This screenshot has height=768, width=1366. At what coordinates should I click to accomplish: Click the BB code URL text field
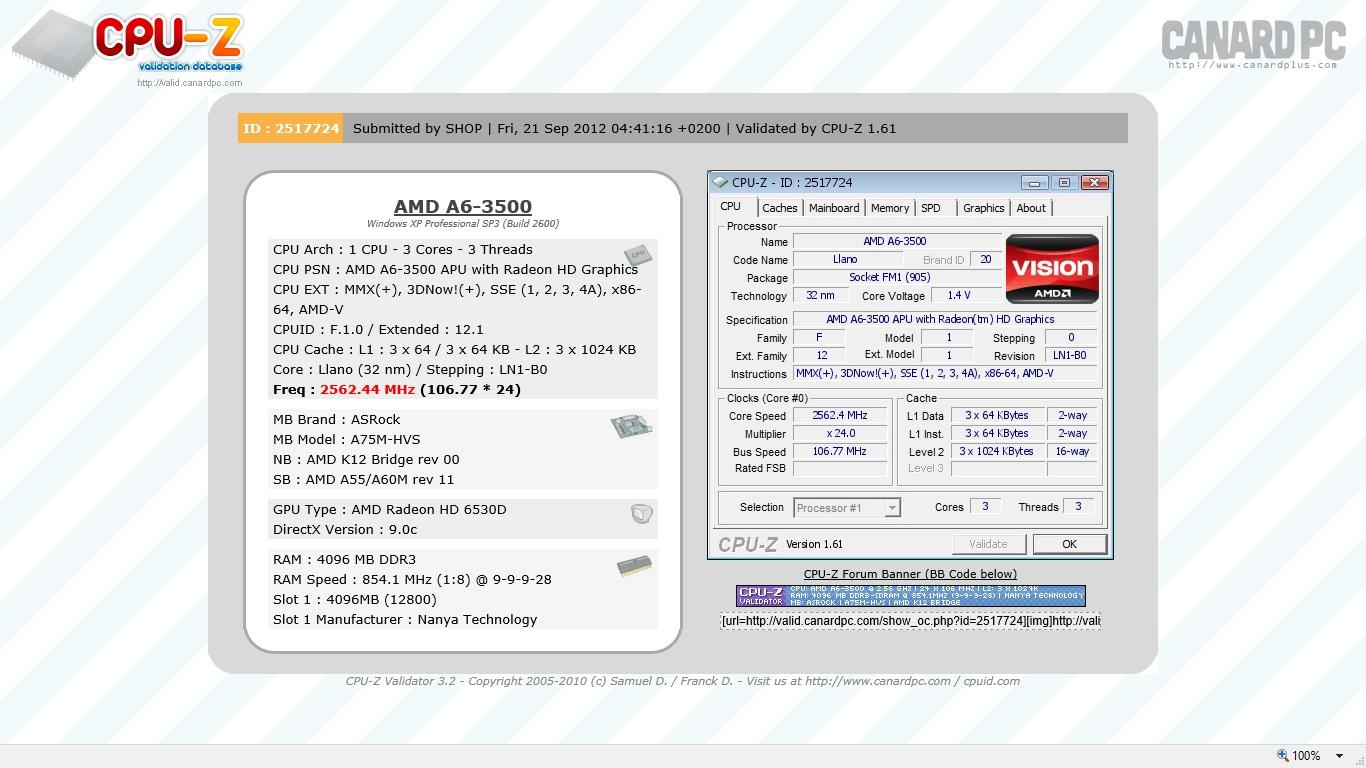coord(910,621)
